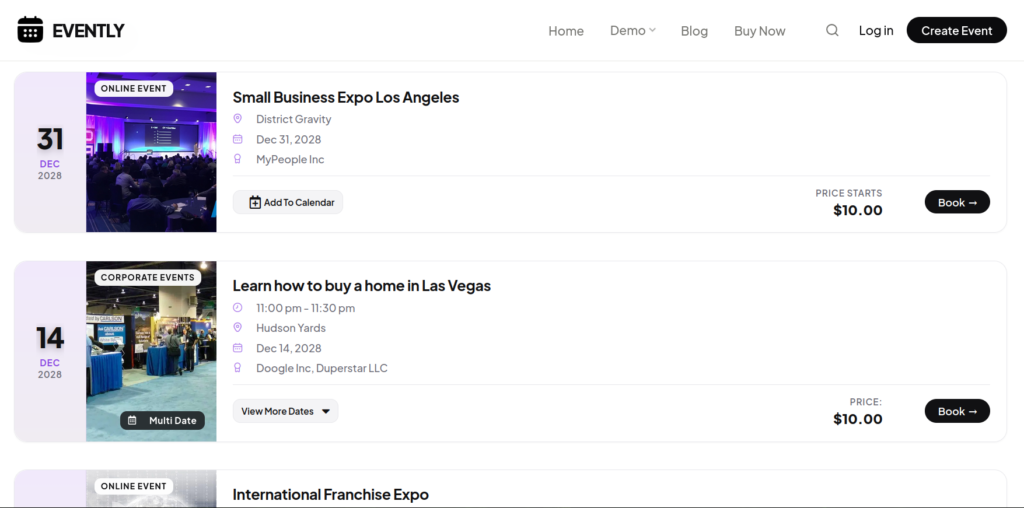The image size is (1024, 508).
Task: Open the View More Dates dropdown
Action: 285,411
